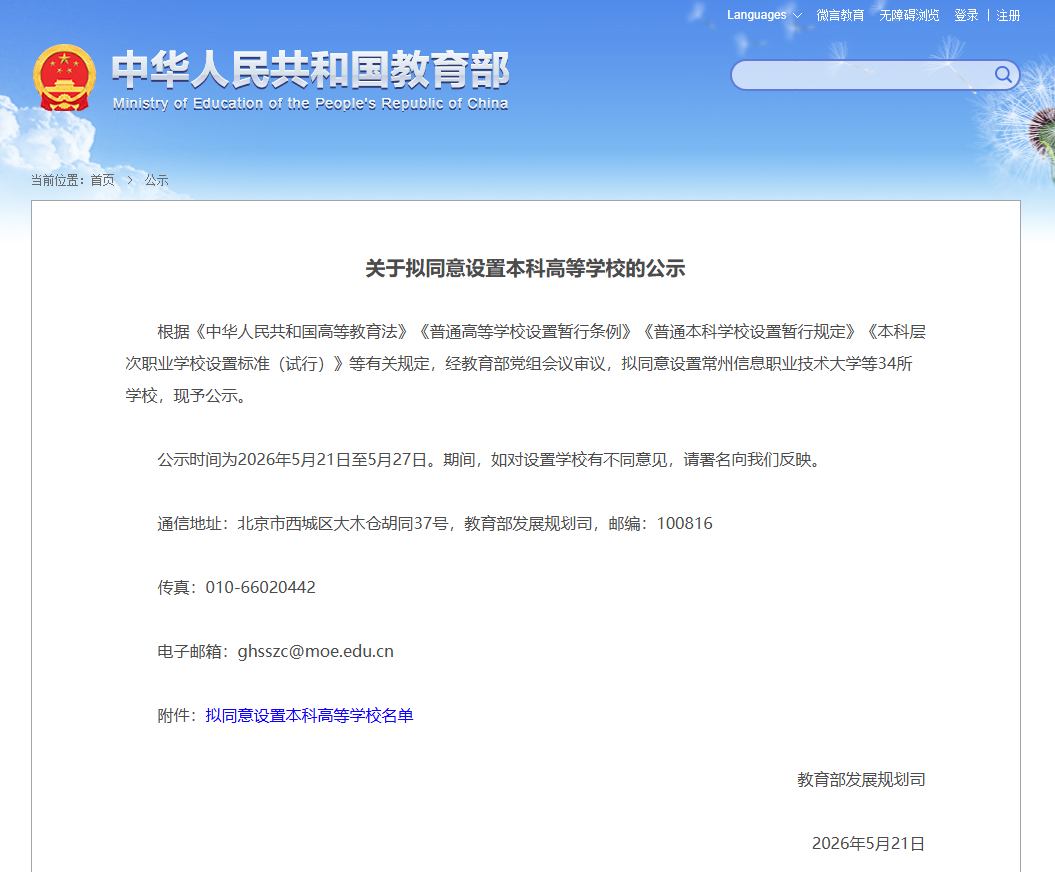The height and width of the screenshot is (872, 1055).
Task: Click the 中华人民共和国教育部 site title
Action: (x=311, y=70)
